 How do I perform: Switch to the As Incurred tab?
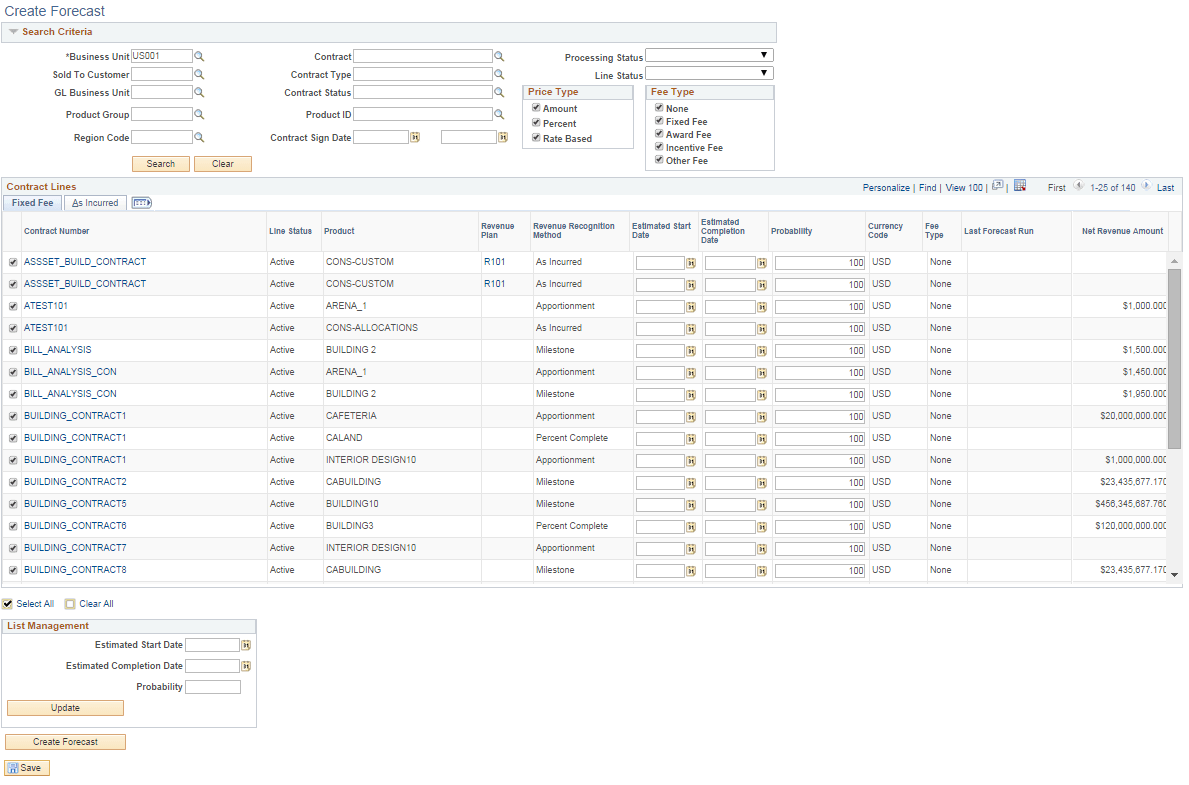click(95, 202)
